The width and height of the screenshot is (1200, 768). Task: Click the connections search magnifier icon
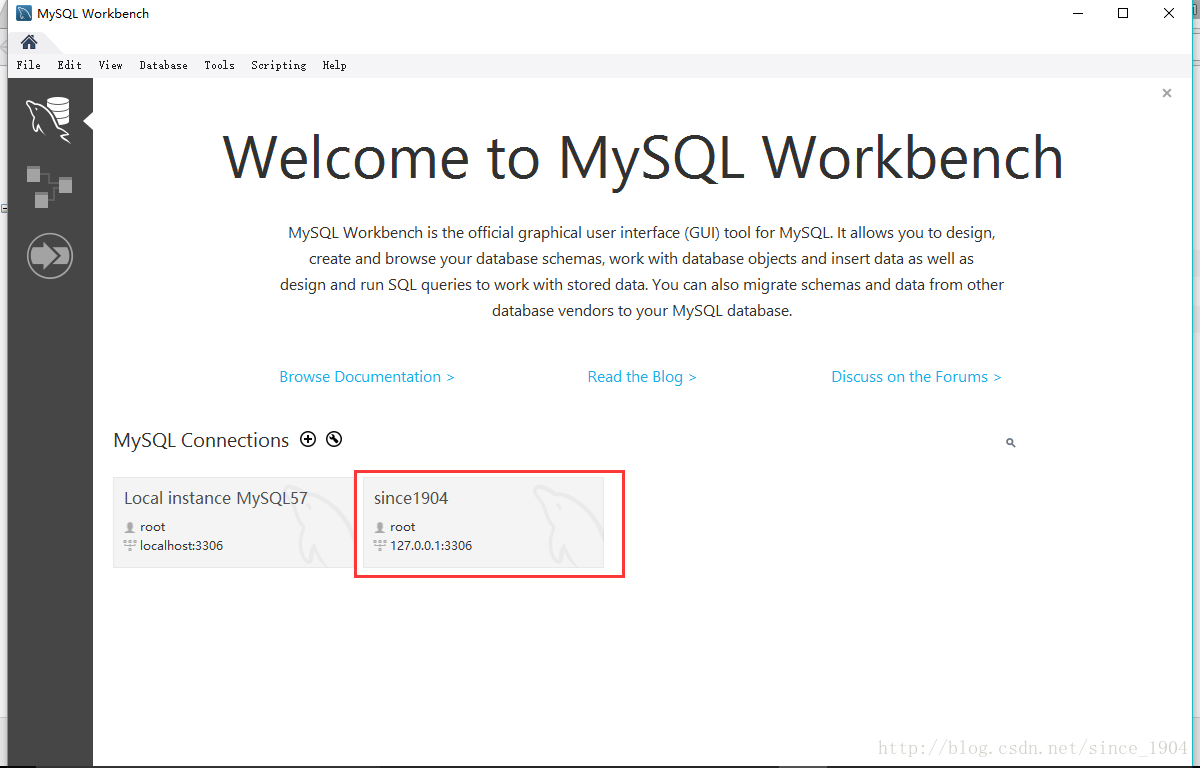(x=1010, y=442)
